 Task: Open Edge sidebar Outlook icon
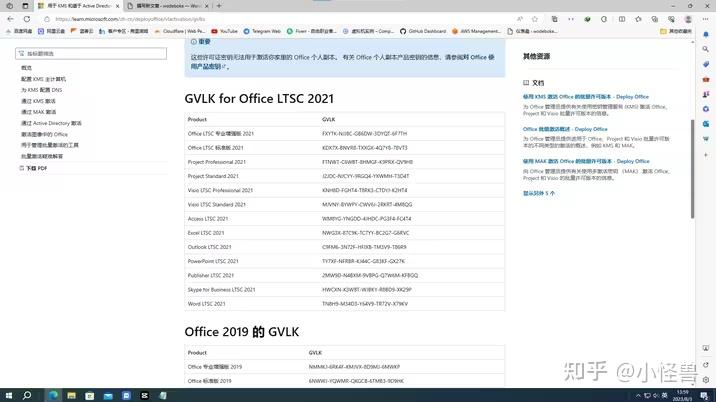point(706,124)
